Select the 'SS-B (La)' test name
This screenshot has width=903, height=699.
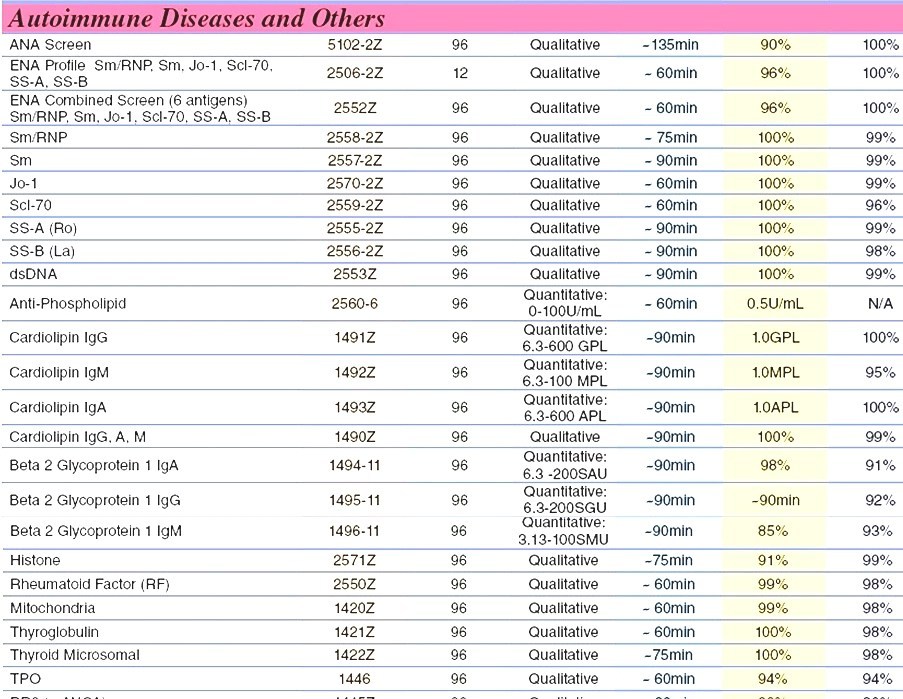[42, 252]
